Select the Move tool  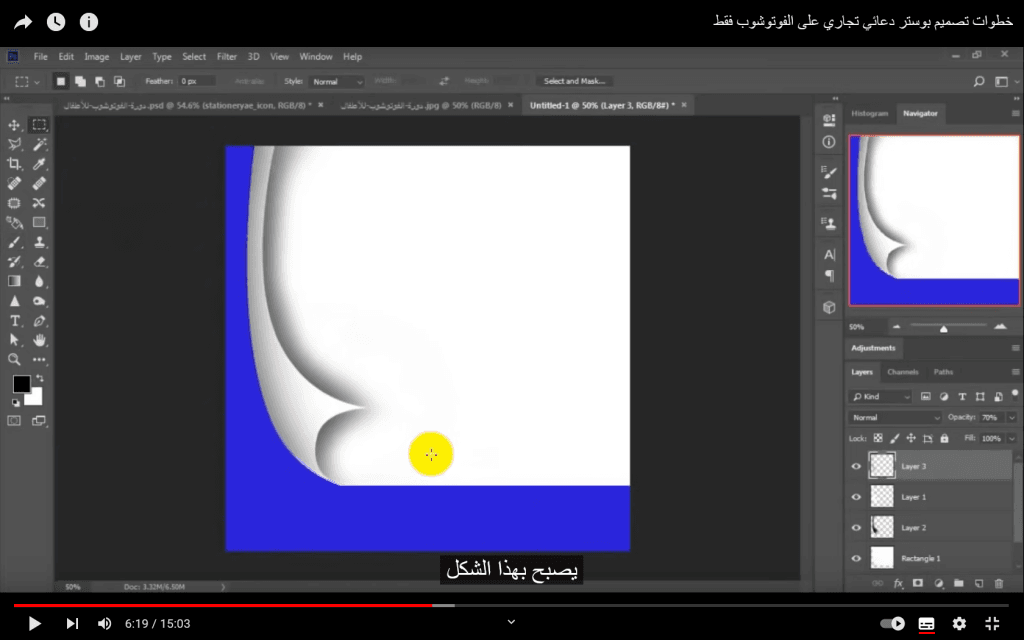(14, 125)
